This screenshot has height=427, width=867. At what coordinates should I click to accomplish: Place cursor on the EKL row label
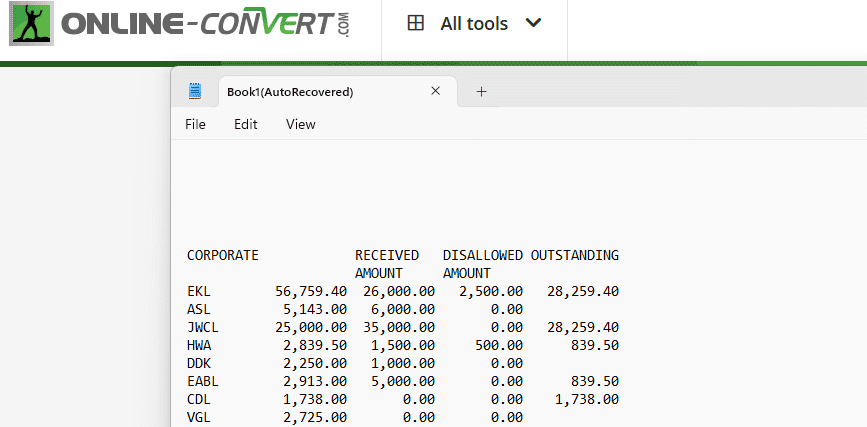click(199, 291)
